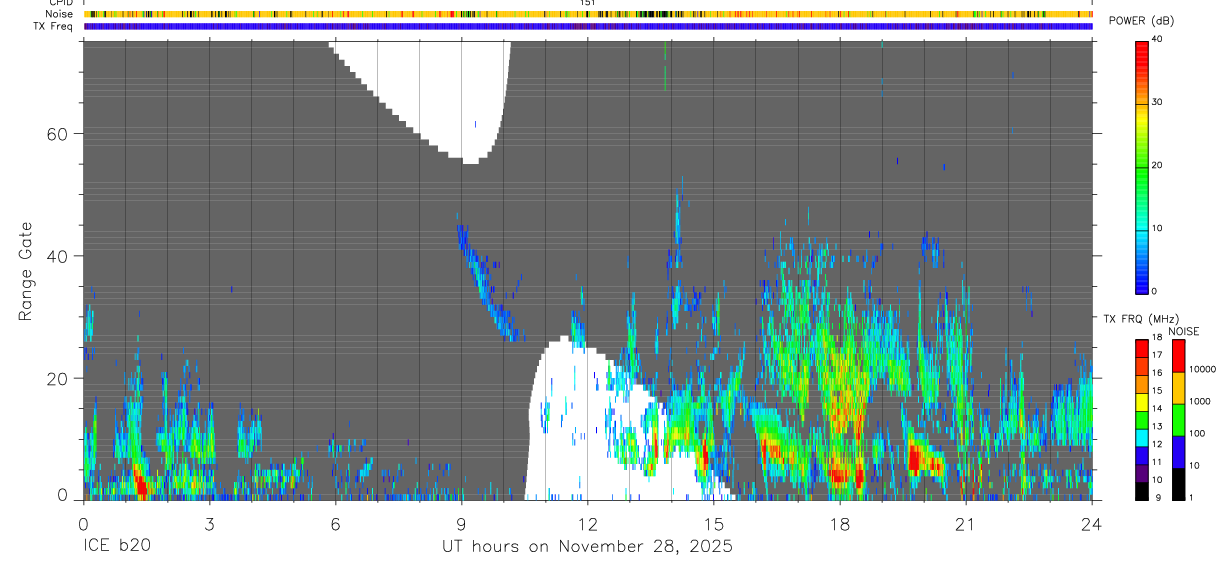Click the 10000 label on NOISE legend
1228x567 pixels.
pos(1203,369)
